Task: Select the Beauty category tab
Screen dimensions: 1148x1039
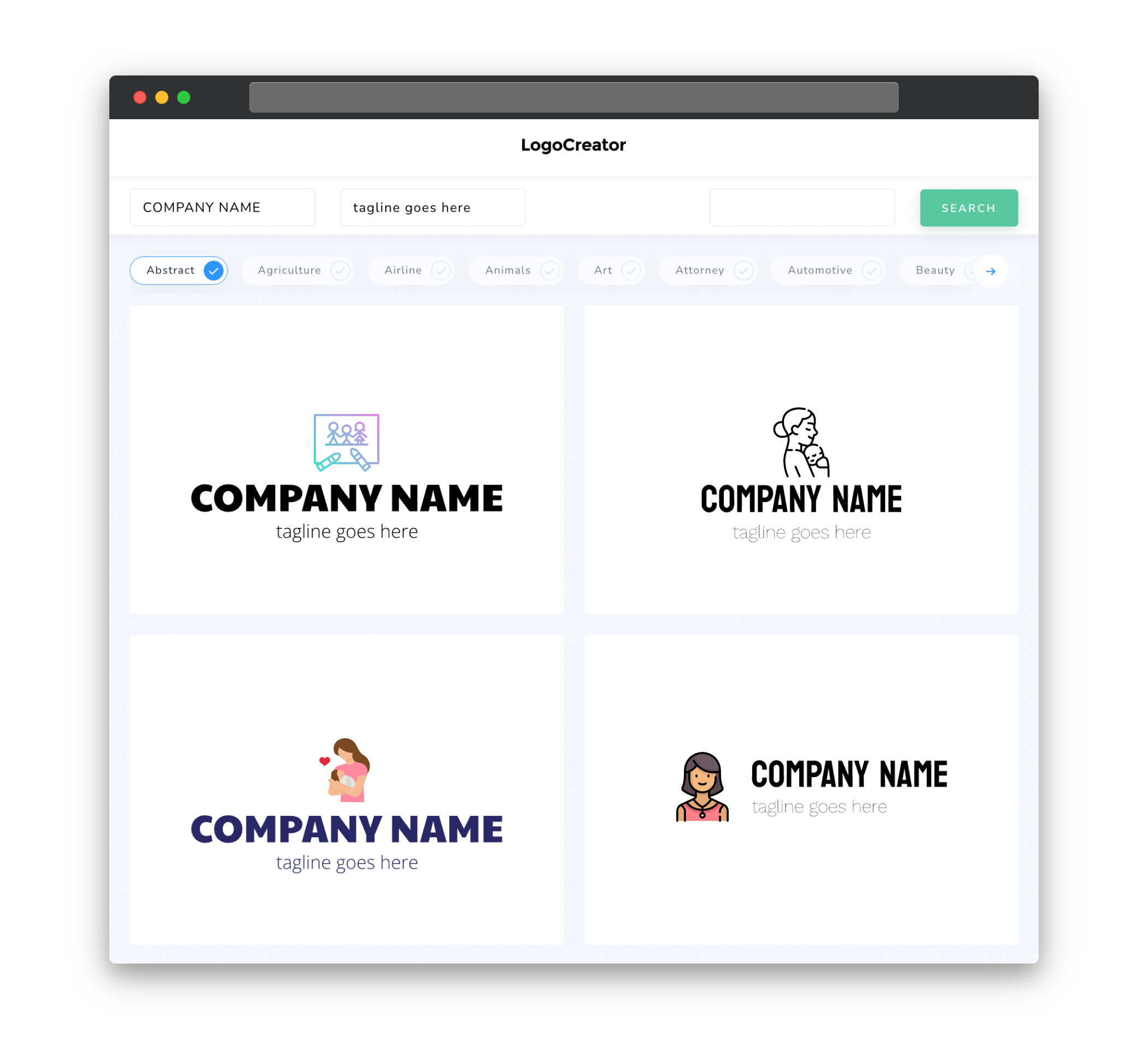Action: pos(935,270)
